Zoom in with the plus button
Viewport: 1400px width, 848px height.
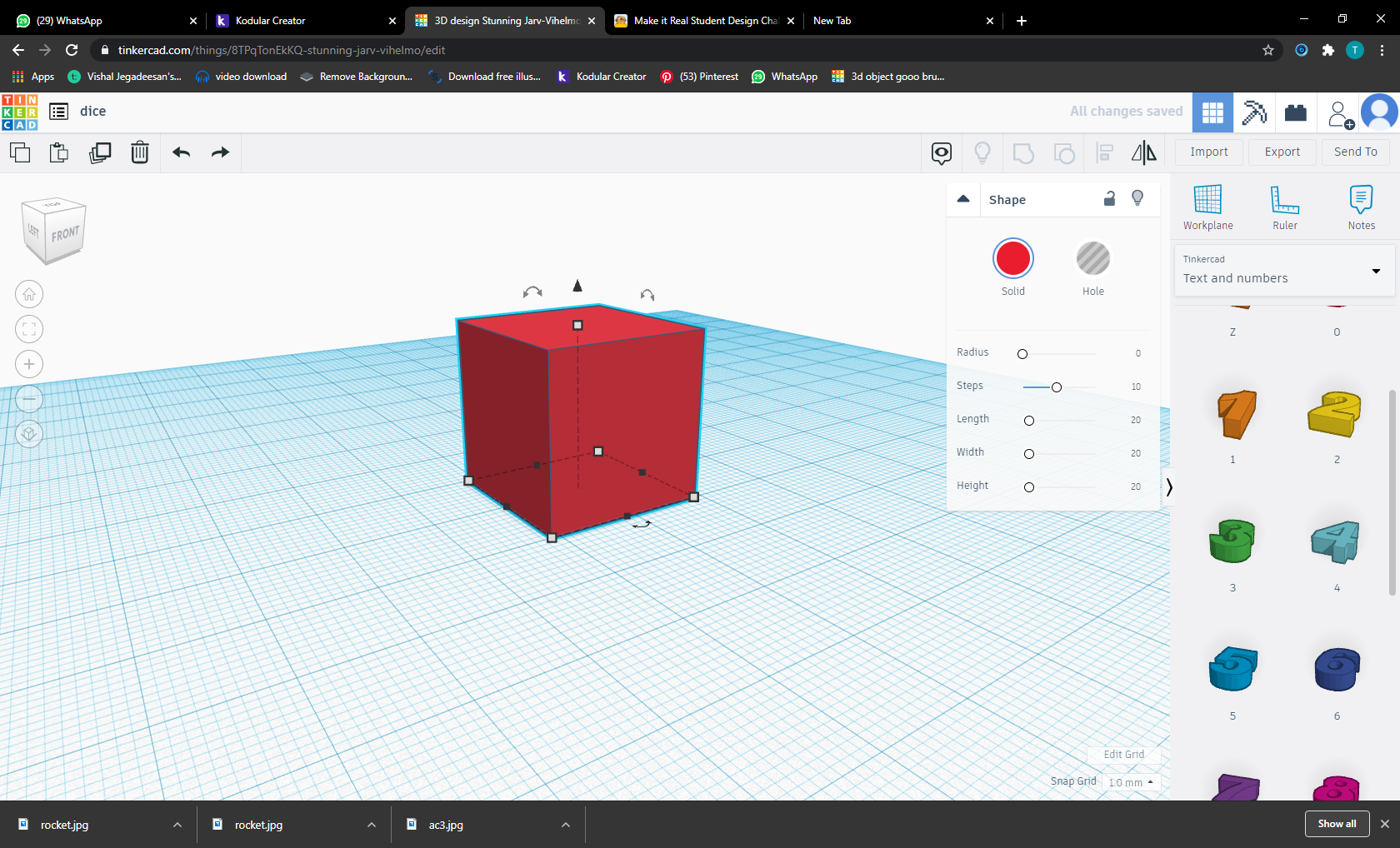29,364
